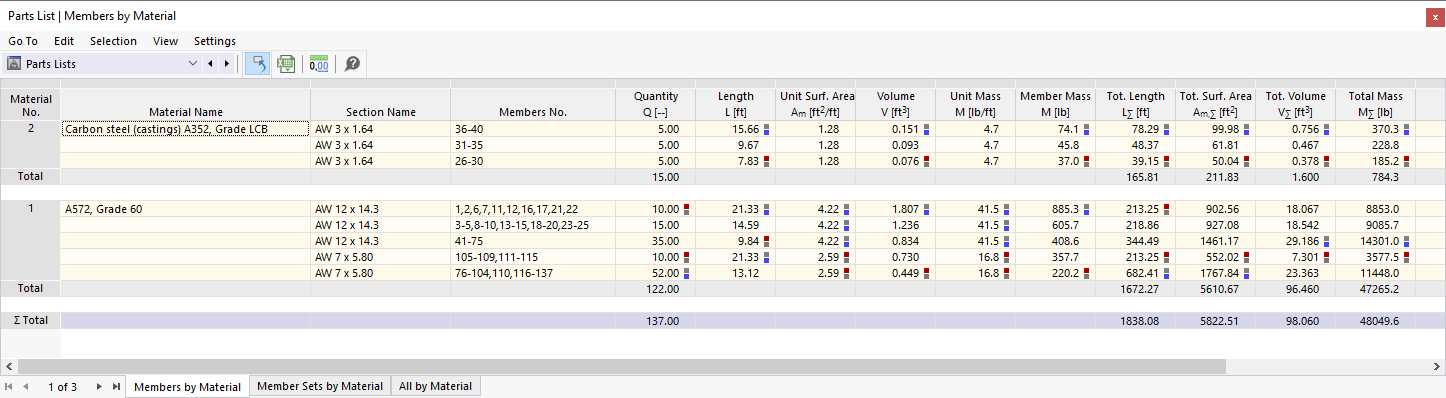Select members cell 76-104,110,116-137
The height and width of the screenshot is (398, 1446).
533,273
